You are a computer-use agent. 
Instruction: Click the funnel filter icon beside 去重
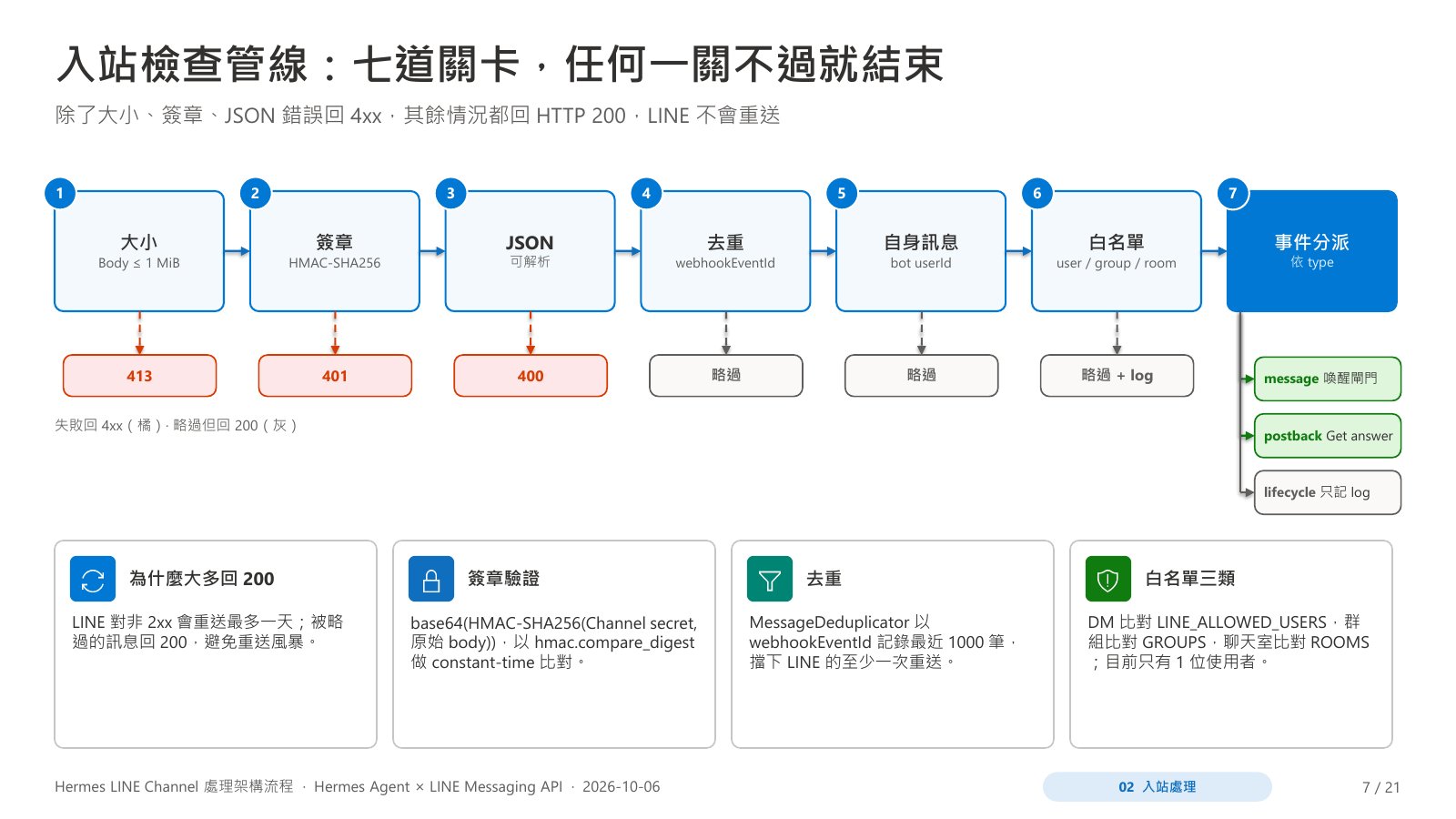[x=770, y=579]
